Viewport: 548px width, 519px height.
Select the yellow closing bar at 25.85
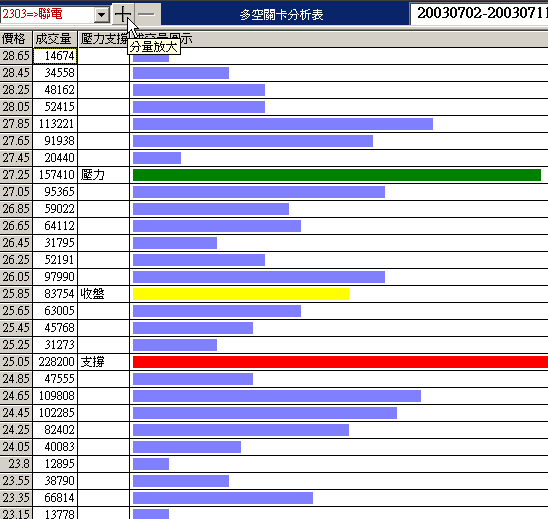click(241, 294)
